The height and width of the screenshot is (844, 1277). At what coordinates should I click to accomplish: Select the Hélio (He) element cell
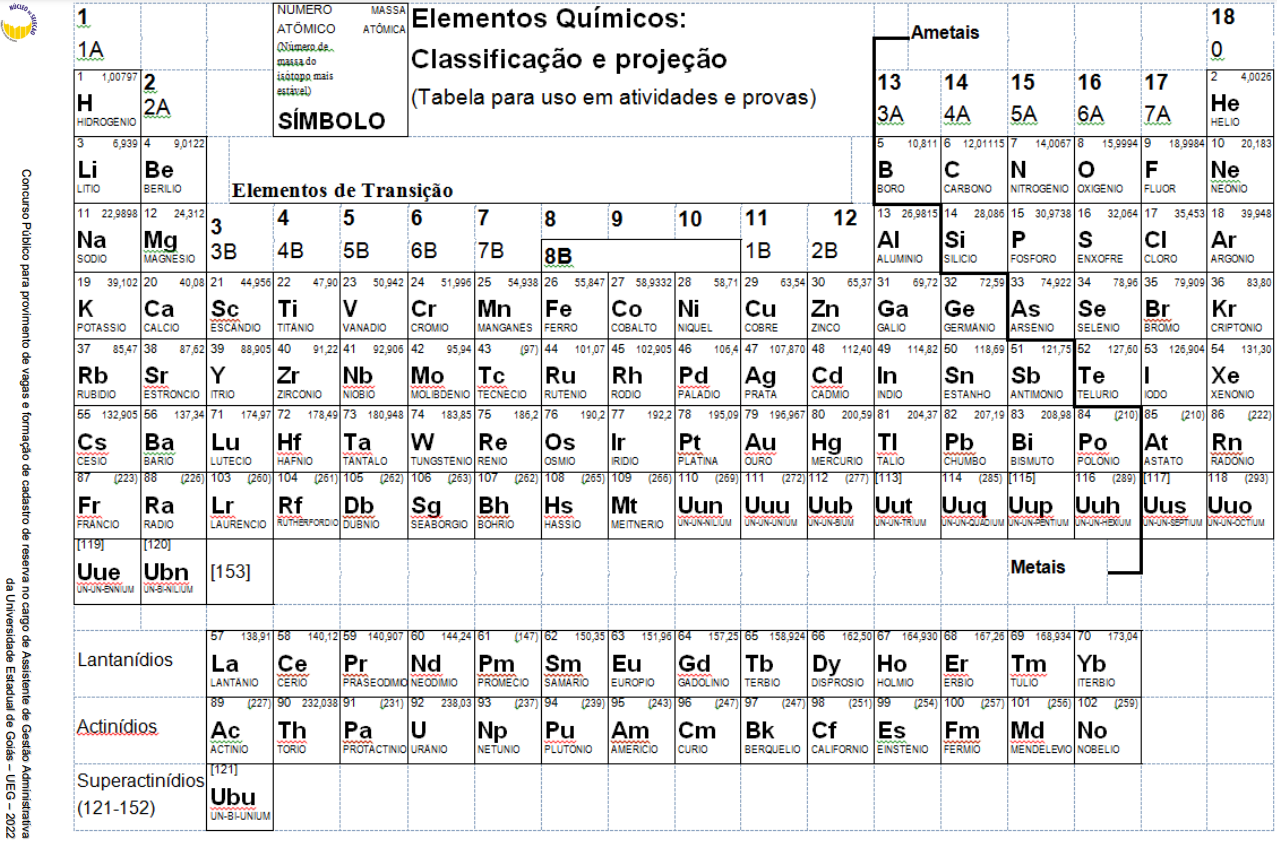click(x=1240, y=103)
